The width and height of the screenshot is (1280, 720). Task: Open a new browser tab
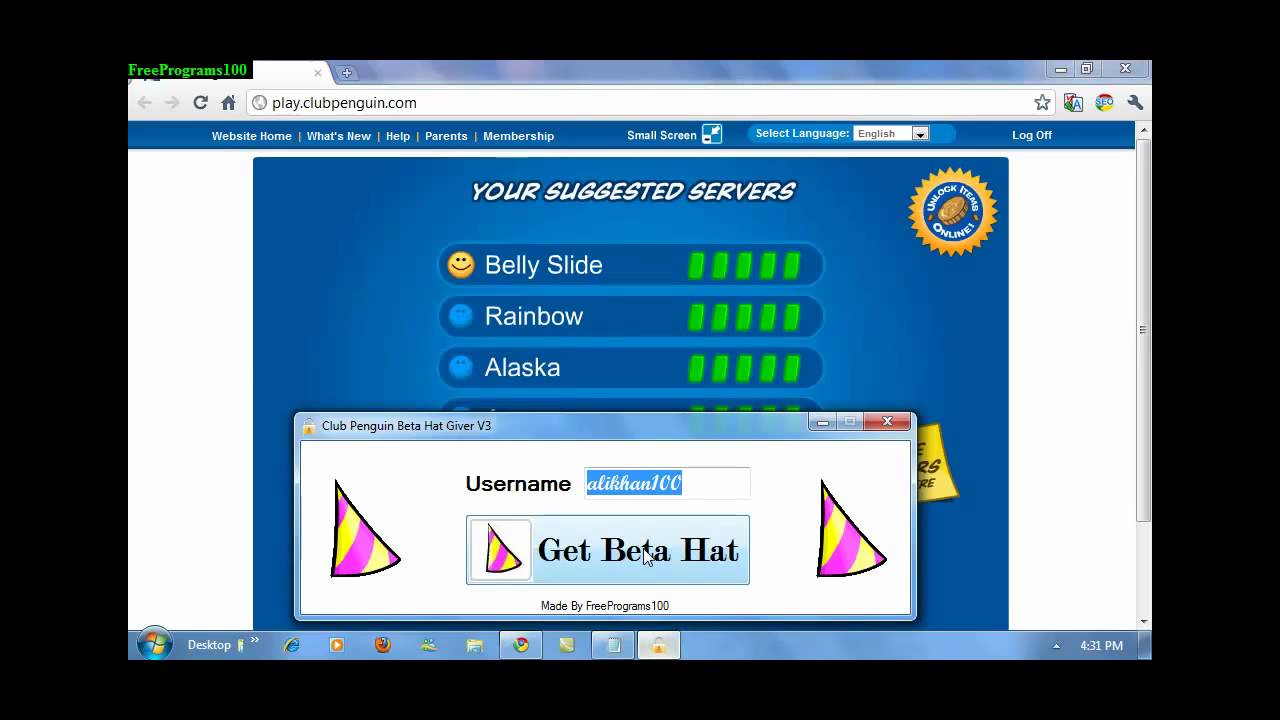(x=346, y=73)
